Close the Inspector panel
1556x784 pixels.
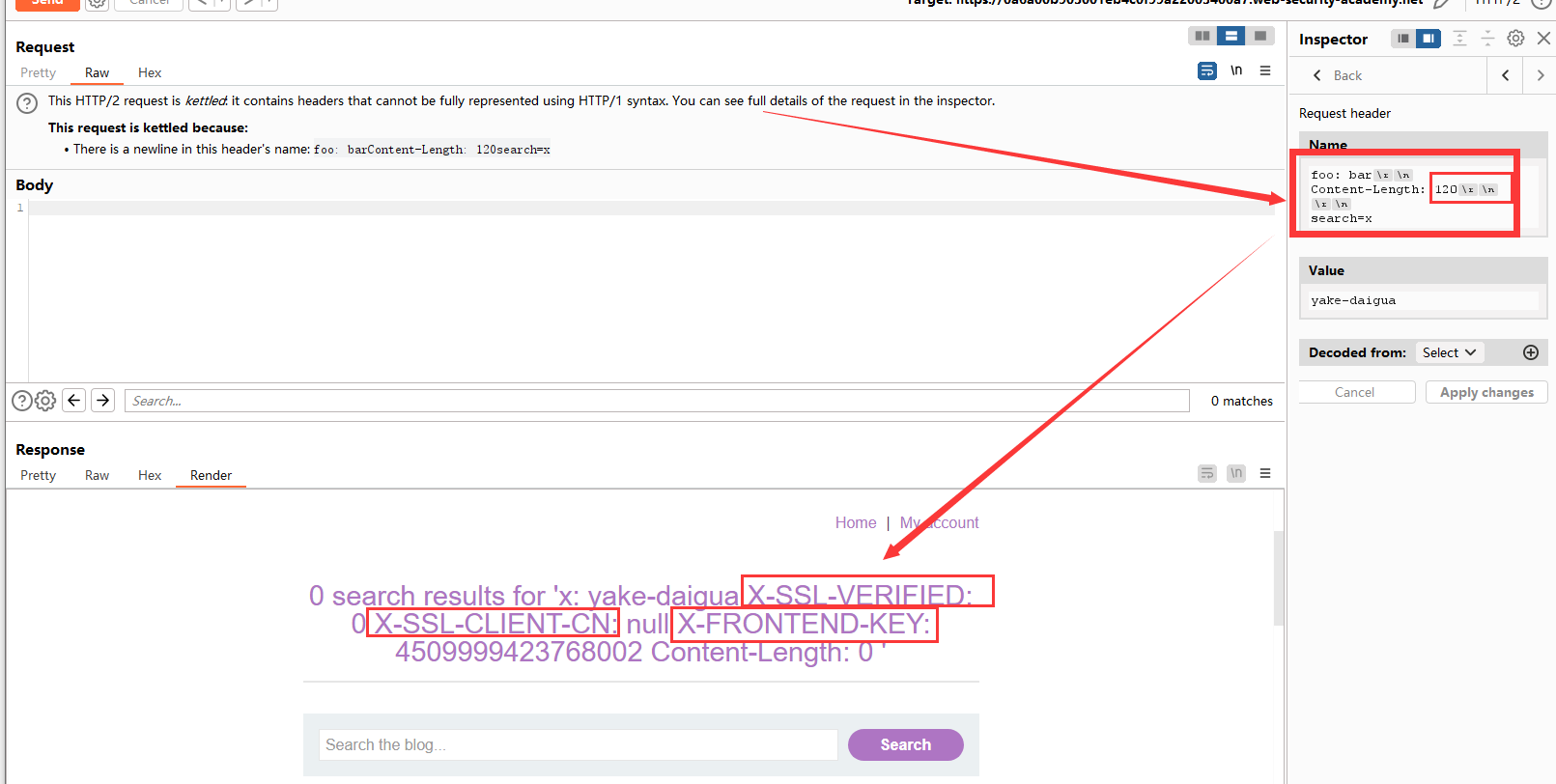pyautogui.click(x=1543, y=39)
